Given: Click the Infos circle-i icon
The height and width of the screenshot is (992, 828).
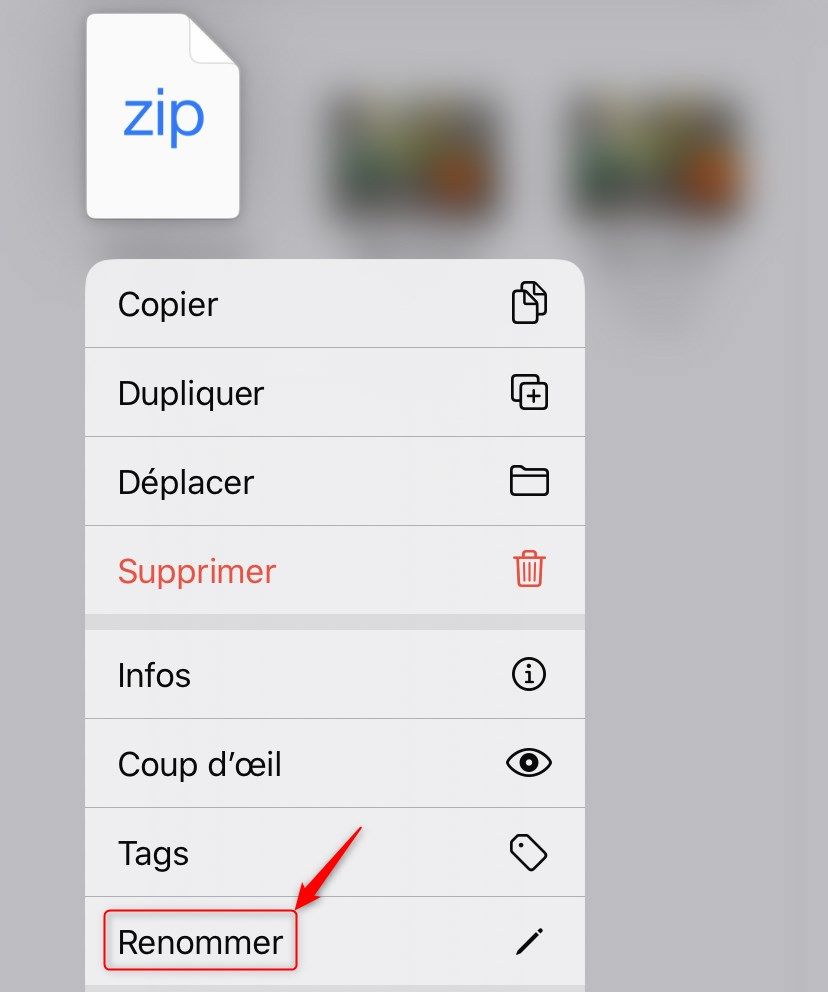Looking at the screenshot, I should pyautogui.click(x=529, y=674).
